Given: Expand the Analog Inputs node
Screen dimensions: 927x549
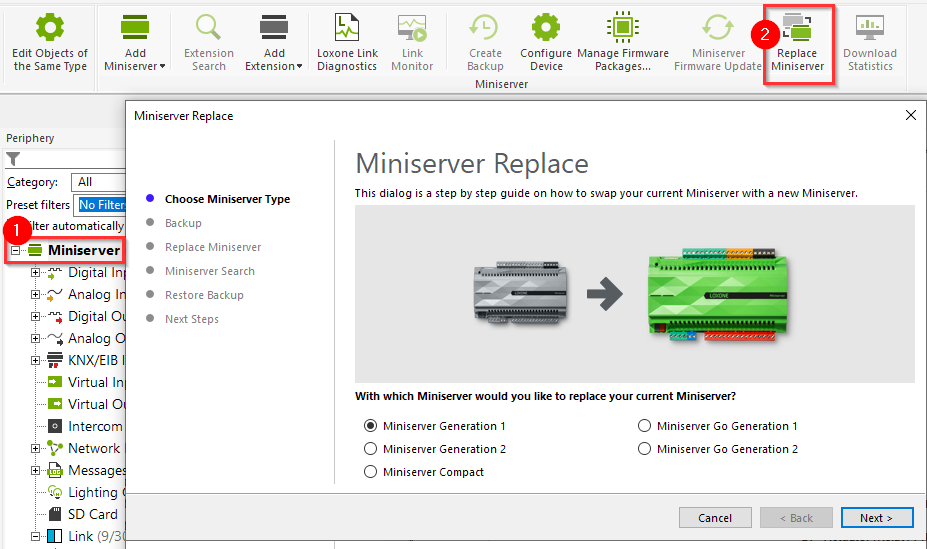Looking at the screenshot, I should point(35,294).
